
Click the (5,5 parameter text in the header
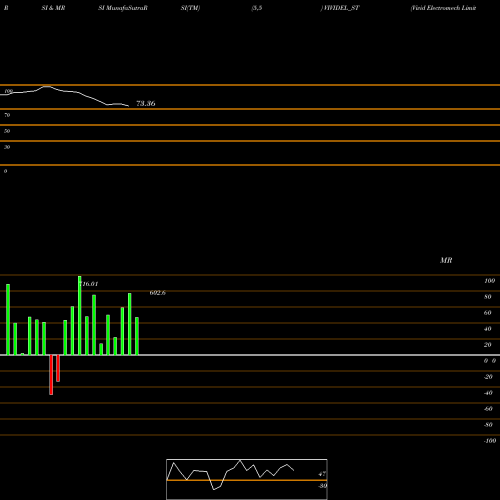(x=257, y=8)
